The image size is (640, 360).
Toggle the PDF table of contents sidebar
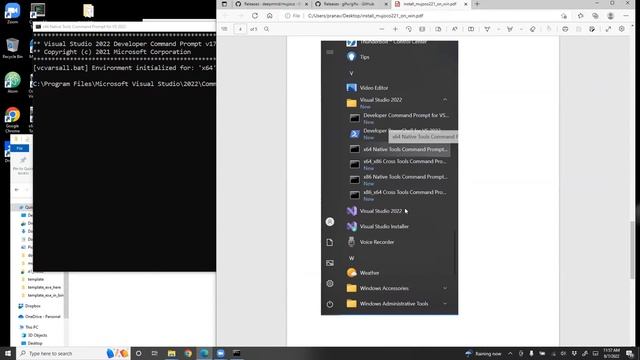(x=224, y=29)
